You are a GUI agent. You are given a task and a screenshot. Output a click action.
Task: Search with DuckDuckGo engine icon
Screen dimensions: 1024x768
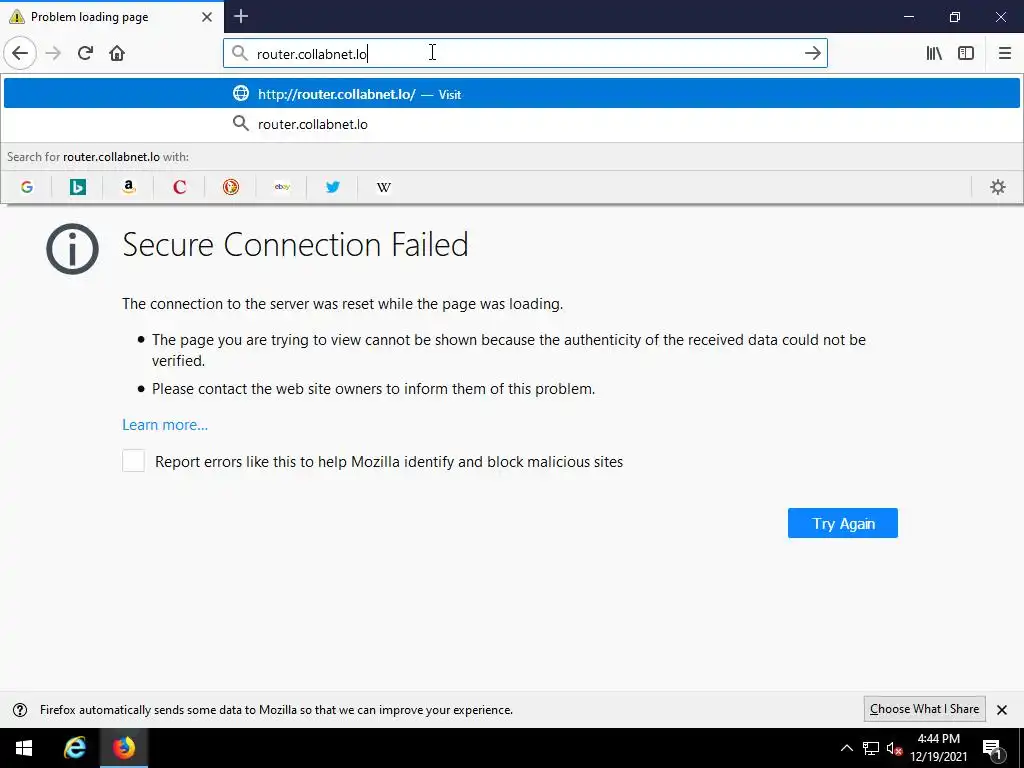pyautogui.click(x=231, y=187)
